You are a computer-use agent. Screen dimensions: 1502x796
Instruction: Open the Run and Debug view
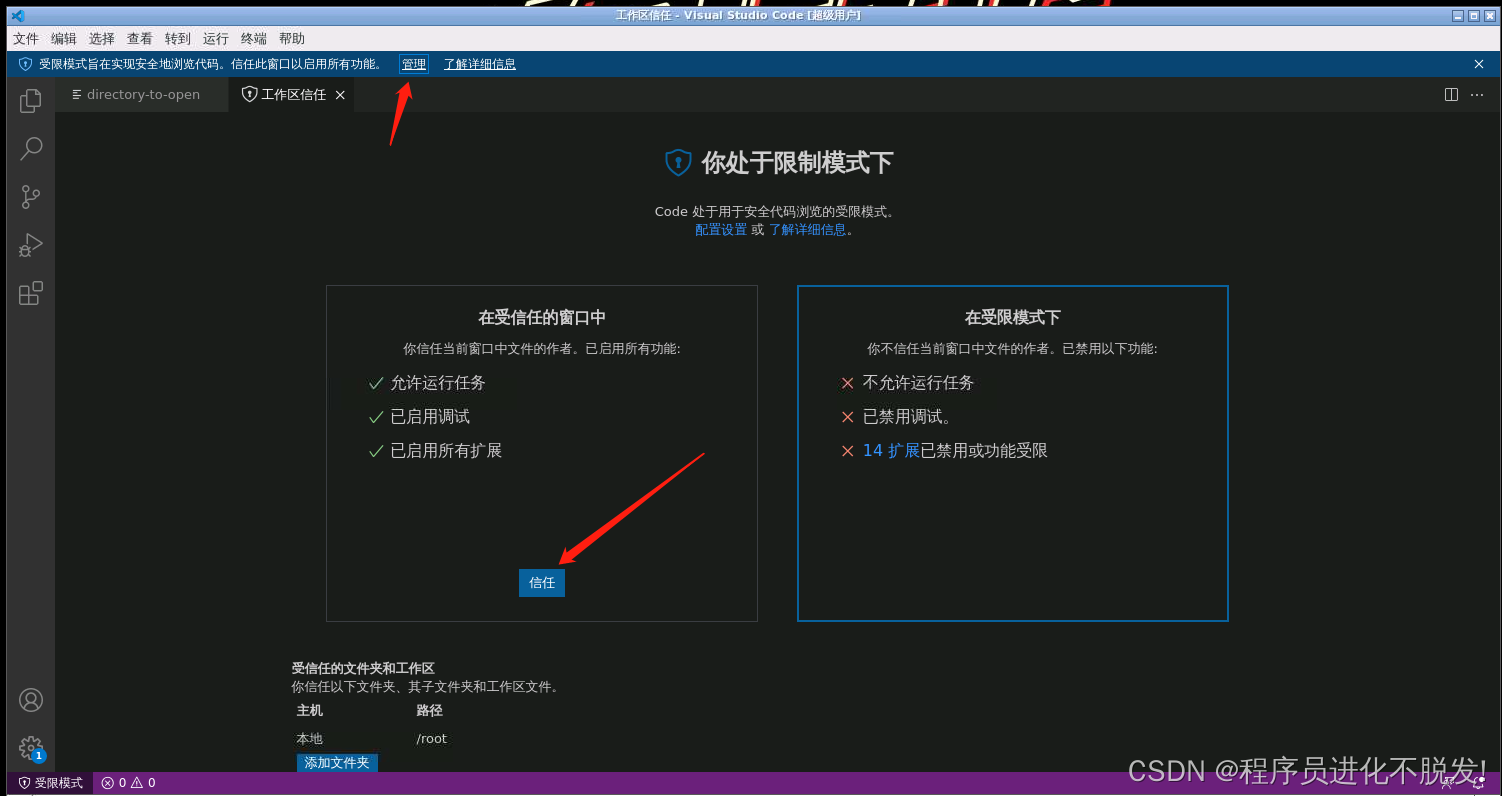tap(30, 244)
